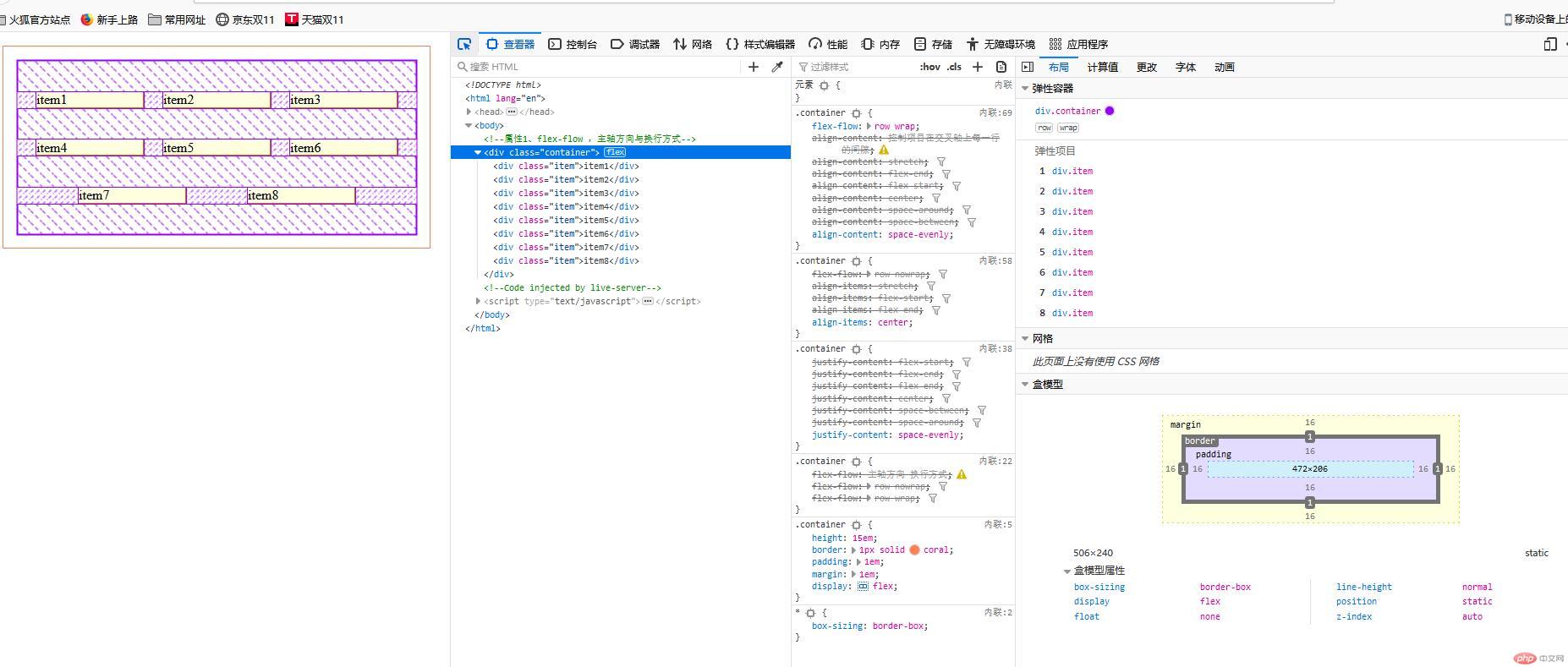The height and width of the screenshot is (667, 1568).
Task: Click selector highlighter icon for the * rule
Action: (810, 613)
